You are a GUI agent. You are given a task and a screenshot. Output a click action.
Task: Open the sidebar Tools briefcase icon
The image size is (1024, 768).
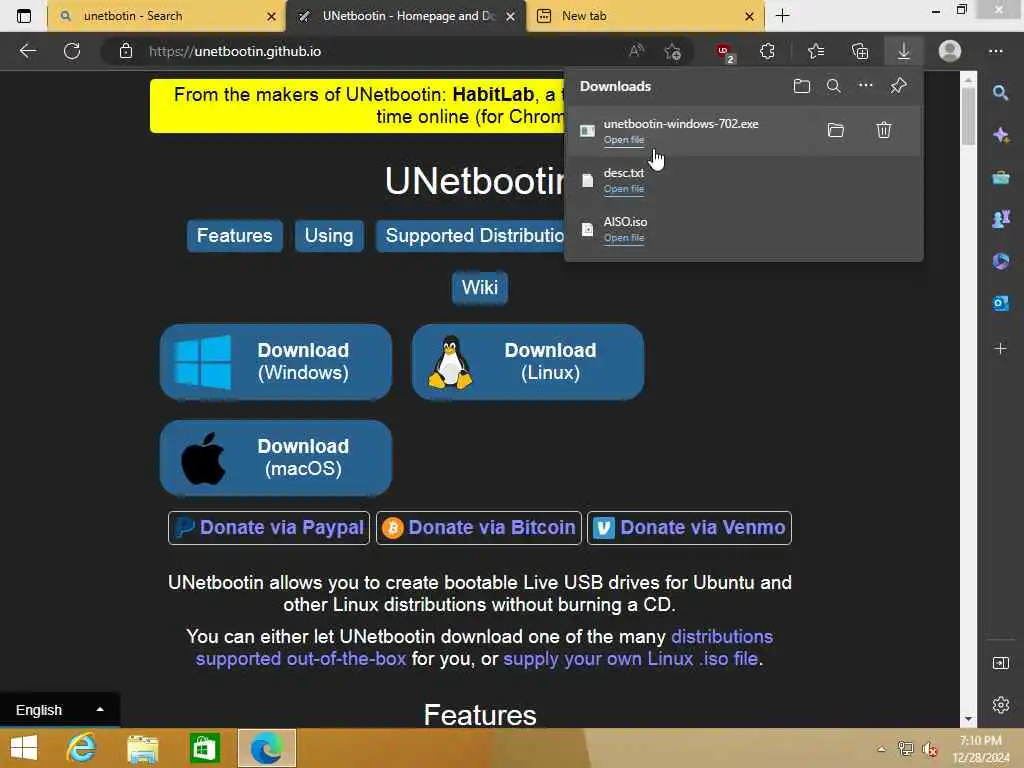click(x=1000, y=177)
